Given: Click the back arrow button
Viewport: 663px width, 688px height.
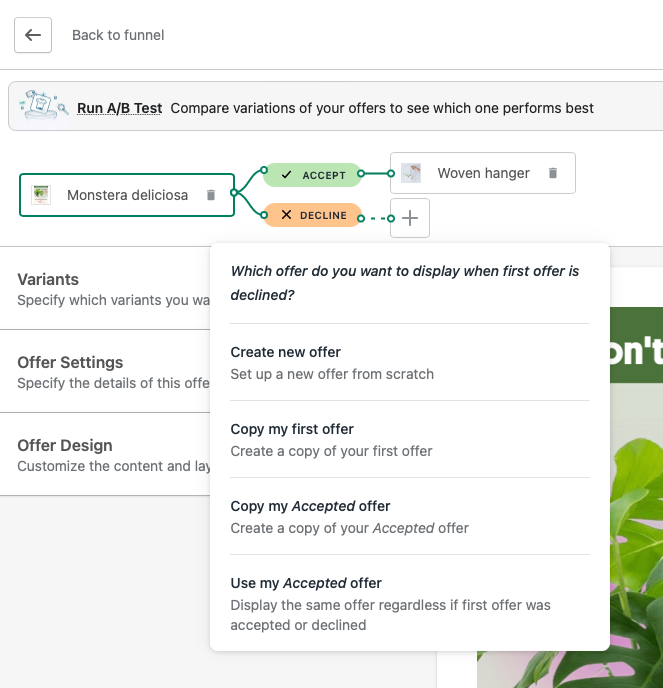Looking at the screenshot, I should pyautogui.click(x=33, y=35).
